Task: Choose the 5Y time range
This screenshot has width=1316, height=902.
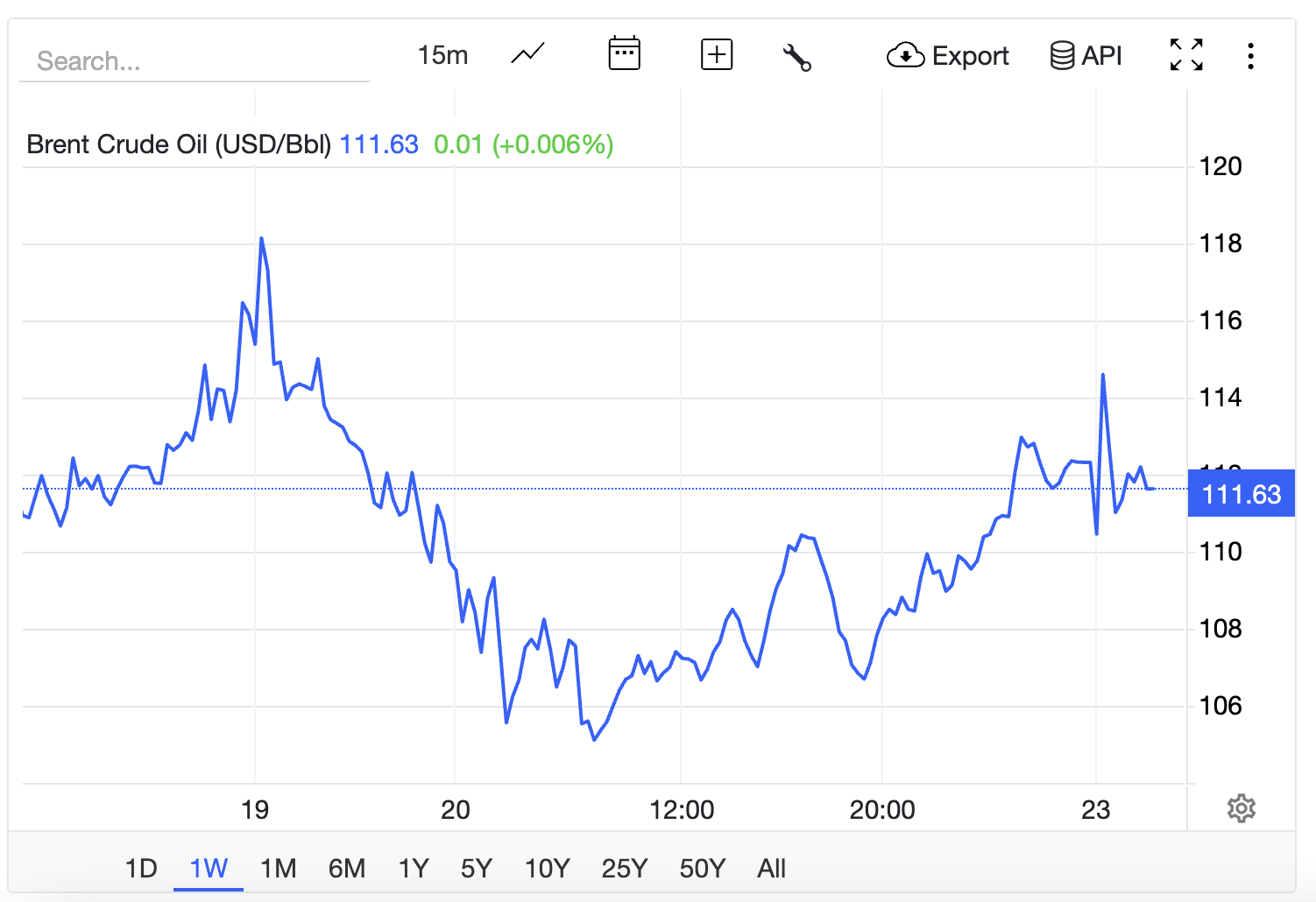Action: [477, 868]
